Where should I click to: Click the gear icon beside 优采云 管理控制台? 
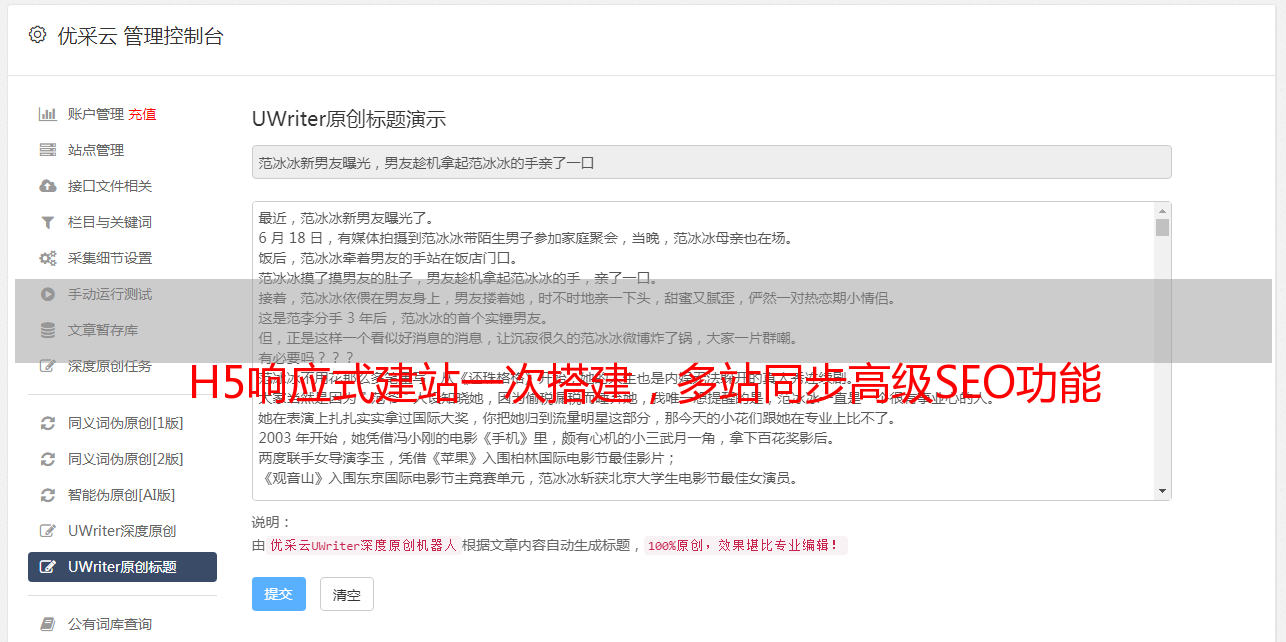tap(37, 35)
